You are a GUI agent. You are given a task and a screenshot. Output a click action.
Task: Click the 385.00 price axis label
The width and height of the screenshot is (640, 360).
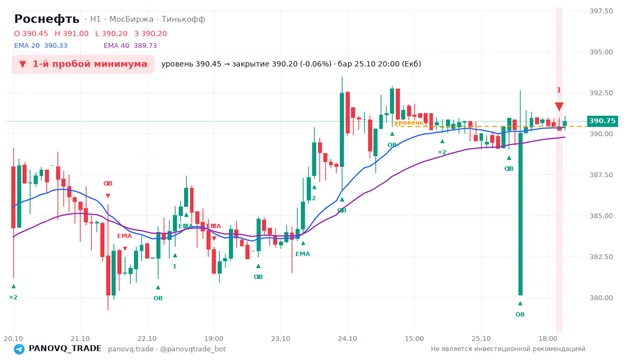(x=601, y=216)
